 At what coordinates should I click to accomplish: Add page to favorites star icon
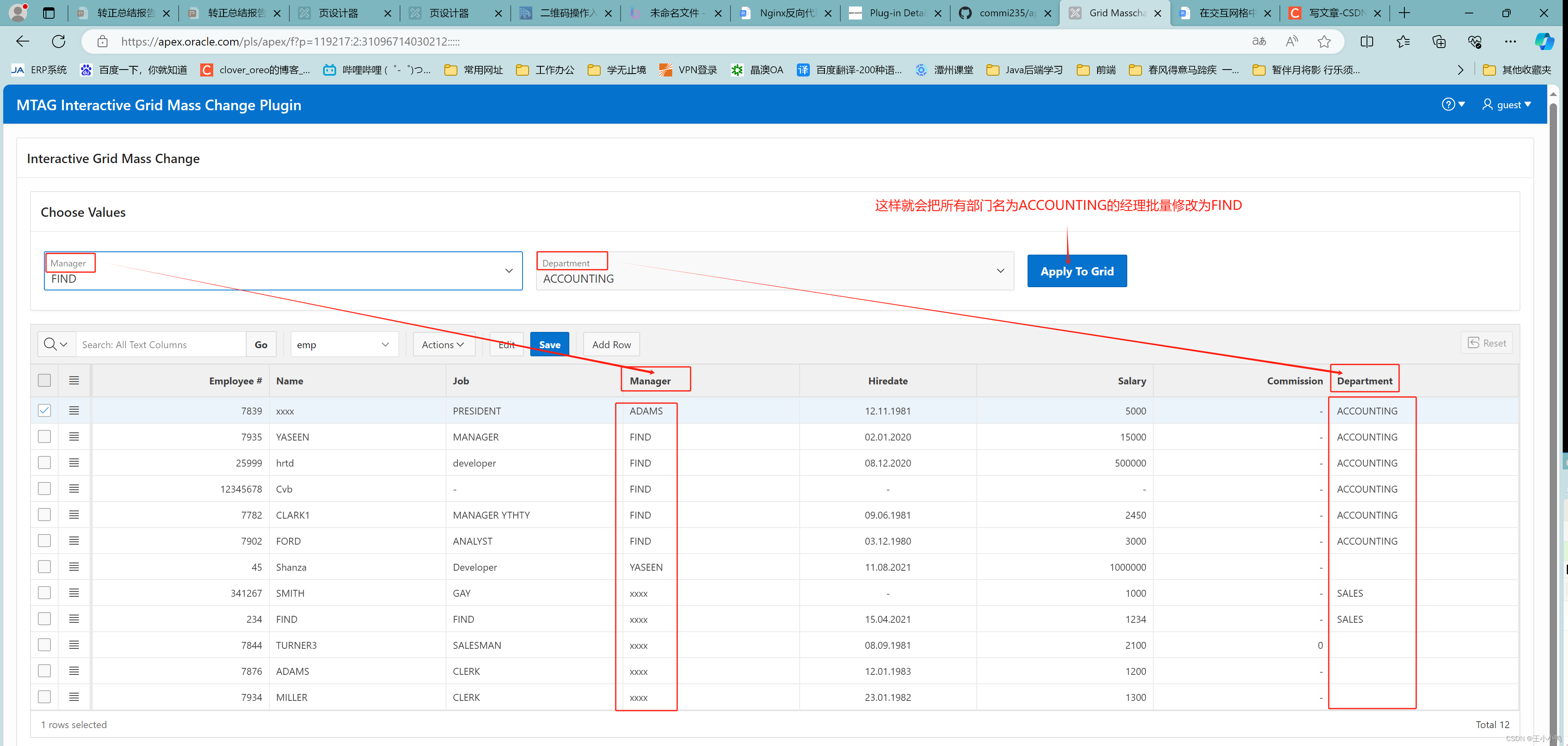click(1324, 41)
